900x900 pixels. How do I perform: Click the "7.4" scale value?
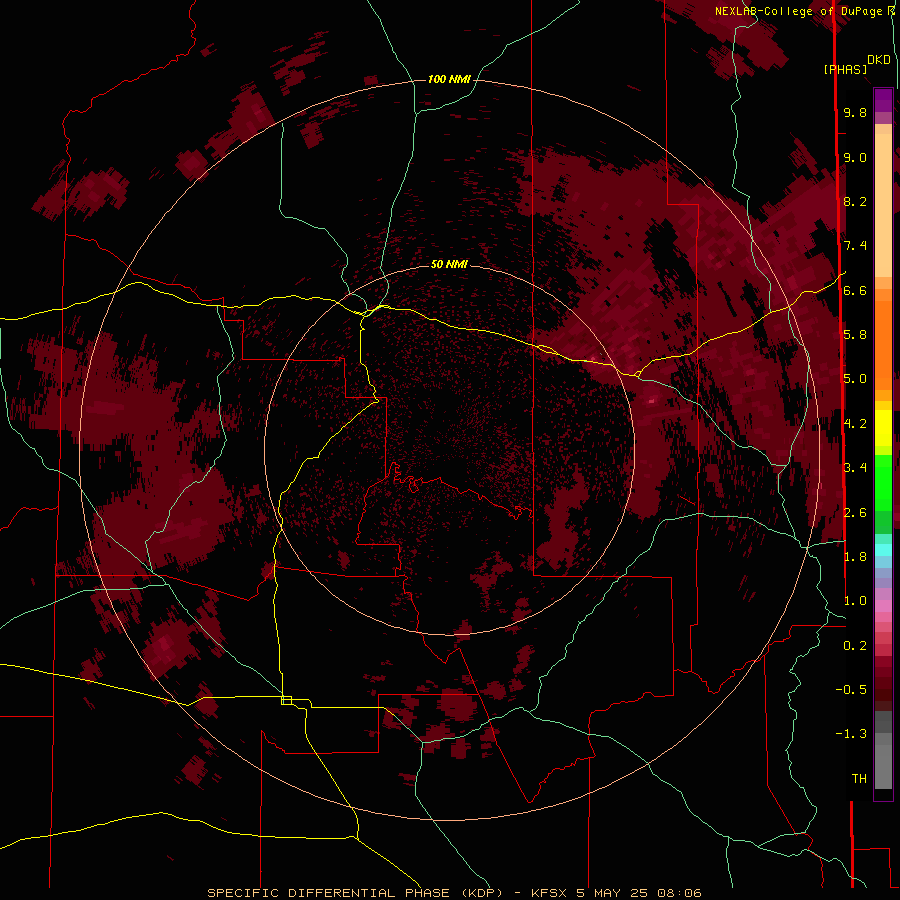855,246
